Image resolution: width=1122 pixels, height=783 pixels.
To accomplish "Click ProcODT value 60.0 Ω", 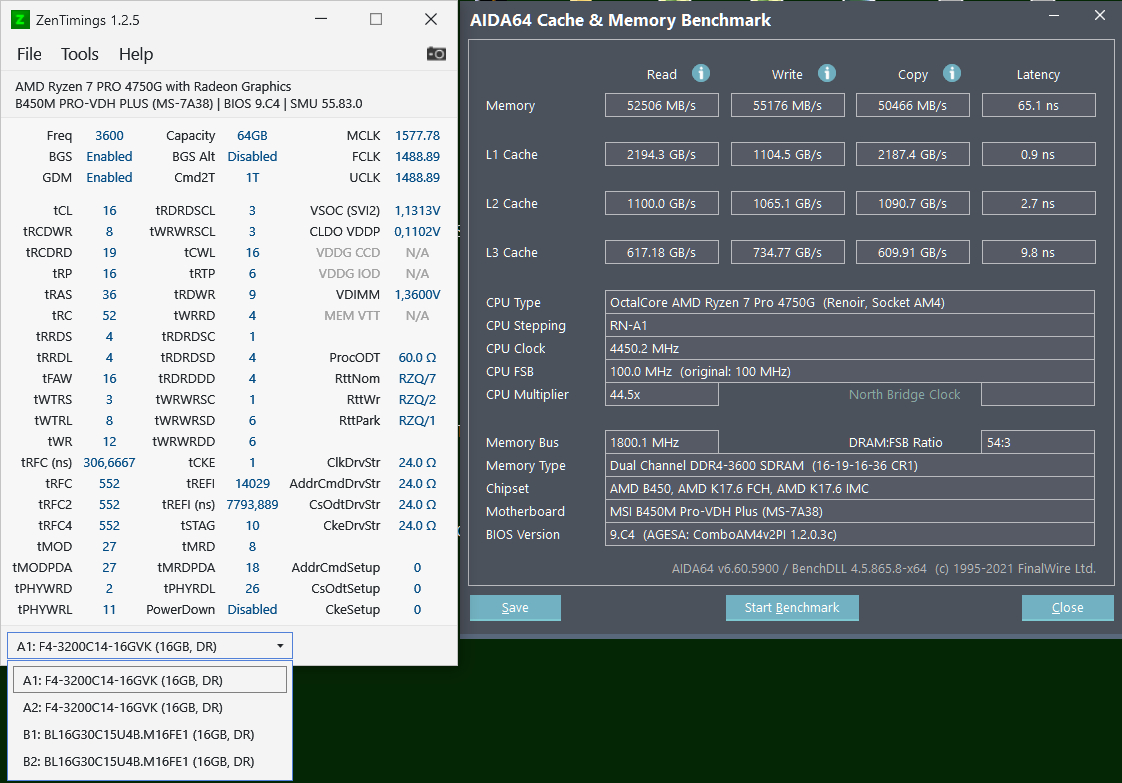I will click(418, 357).
